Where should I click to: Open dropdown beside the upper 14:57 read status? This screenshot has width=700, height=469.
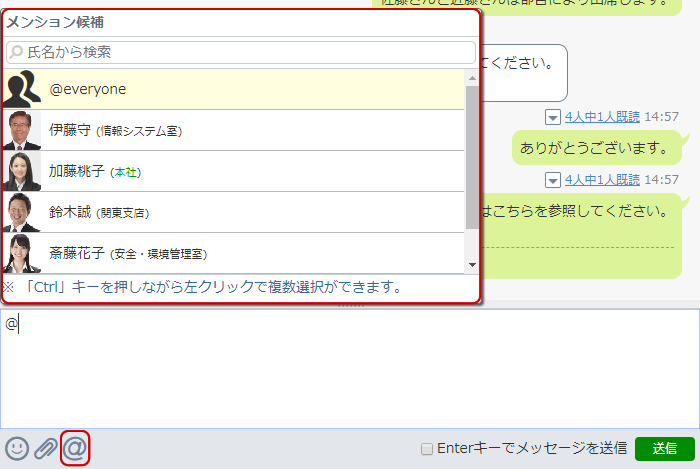tap(553, 117)
